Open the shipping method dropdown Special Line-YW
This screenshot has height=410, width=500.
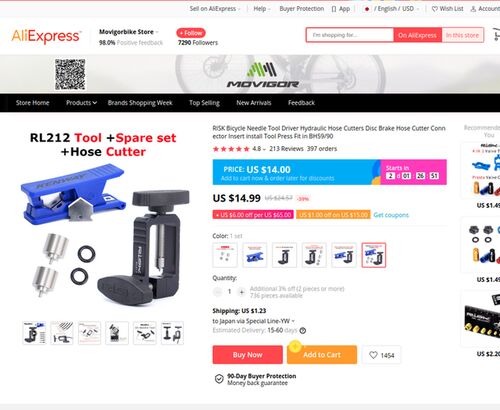tap(254, 321)
